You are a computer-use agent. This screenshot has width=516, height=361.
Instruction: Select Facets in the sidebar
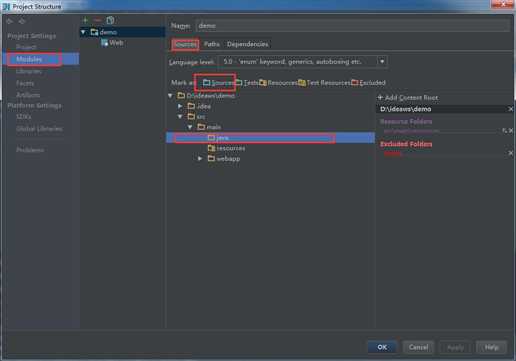[25, 83]
